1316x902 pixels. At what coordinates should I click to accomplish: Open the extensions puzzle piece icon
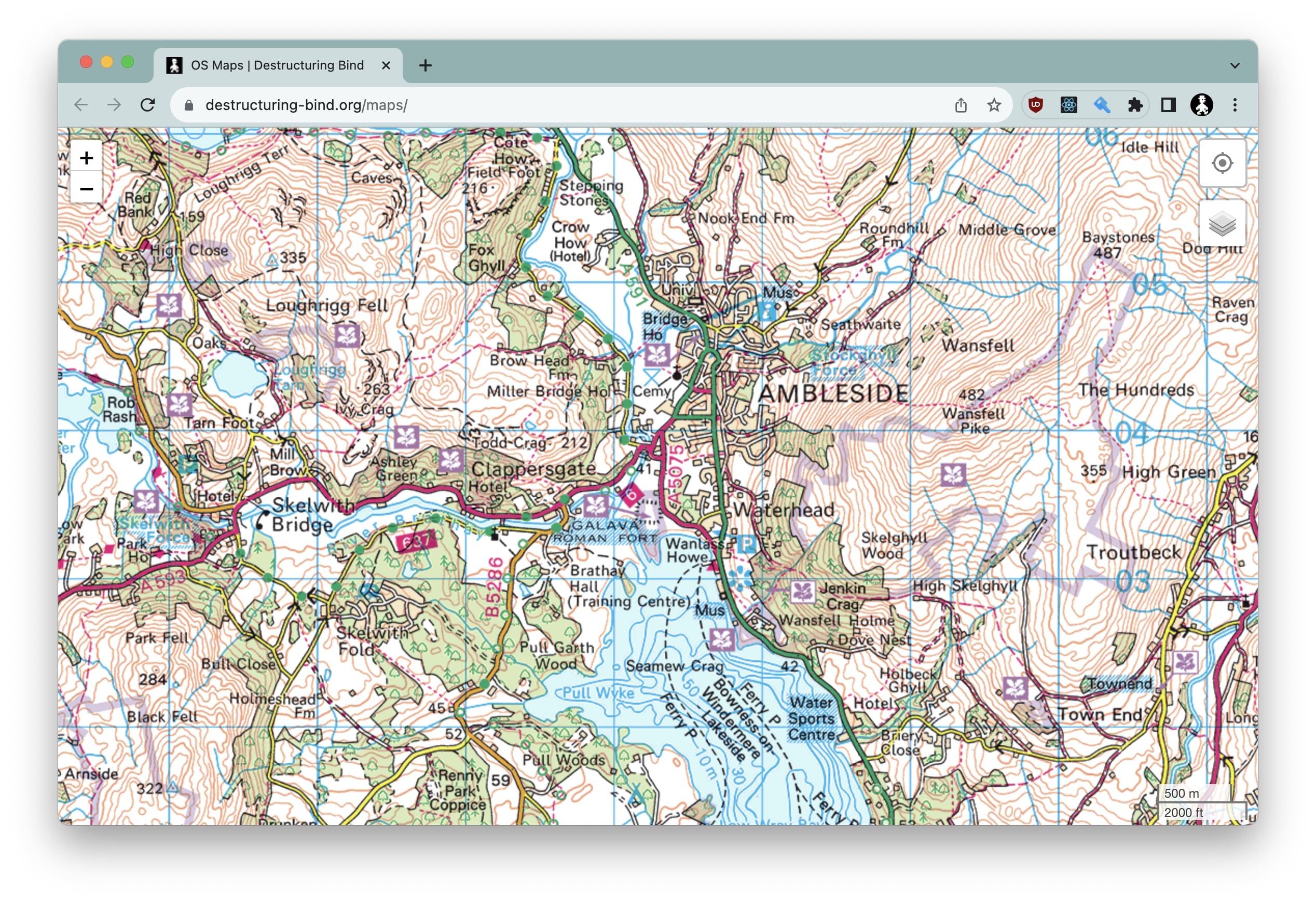pos(1135,105)
